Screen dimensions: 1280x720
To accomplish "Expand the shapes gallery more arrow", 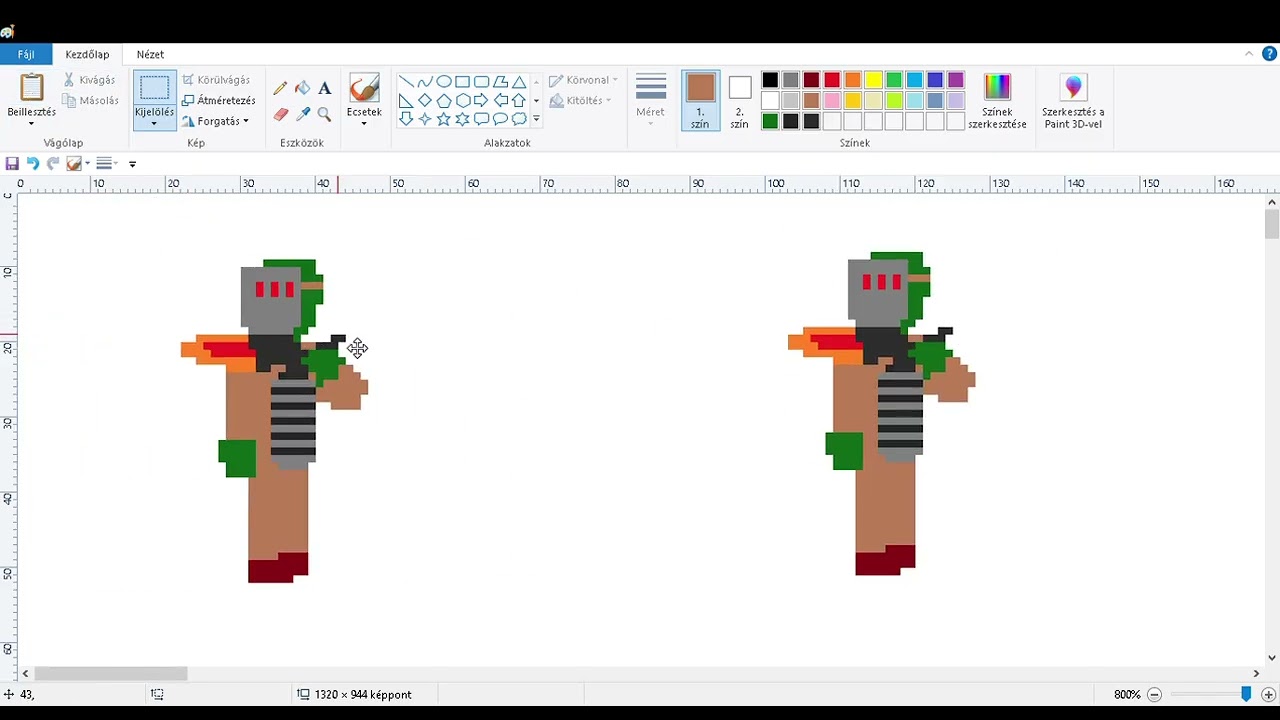I will [536, 119].
